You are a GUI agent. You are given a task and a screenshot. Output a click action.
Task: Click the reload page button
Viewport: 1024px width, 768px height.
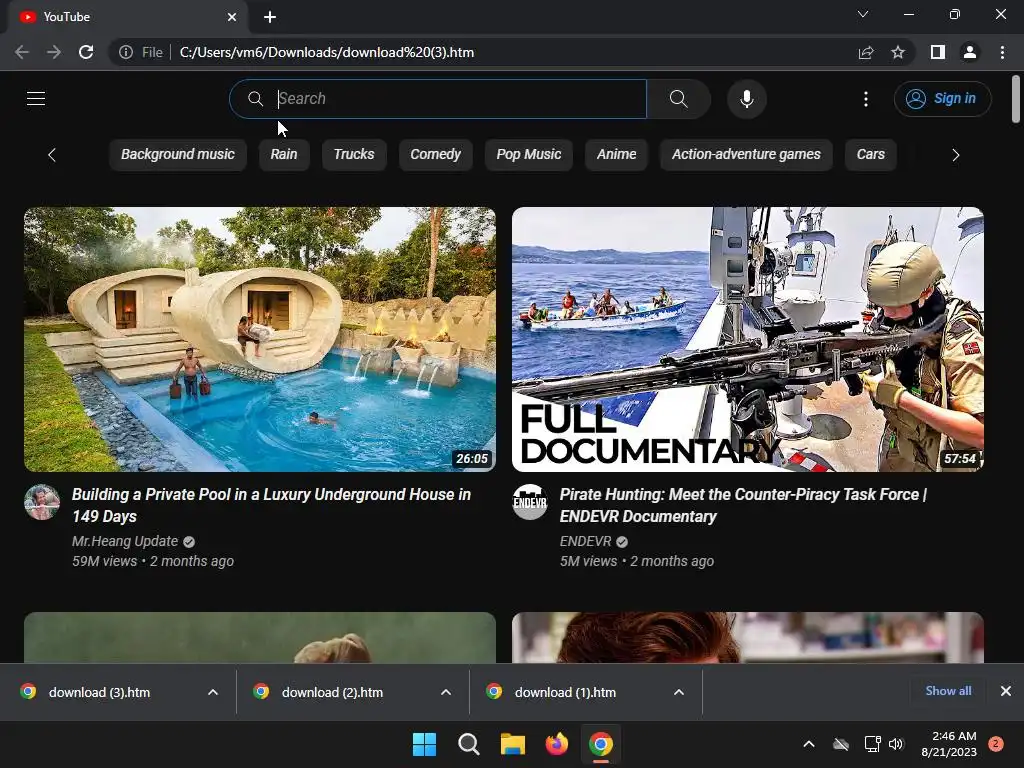coord(86,52)
